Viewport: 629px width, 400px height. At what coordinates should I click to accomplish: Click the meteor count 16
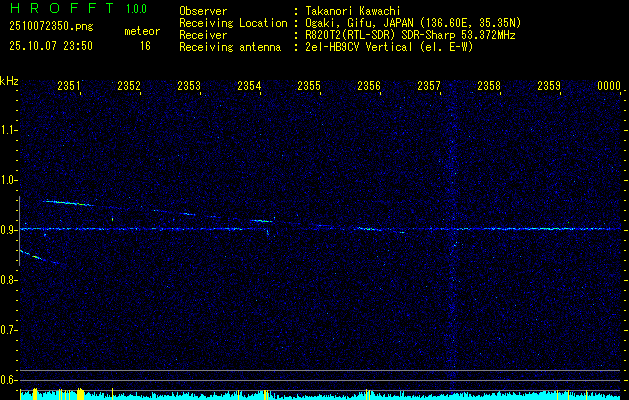click(x=145, y=46)
